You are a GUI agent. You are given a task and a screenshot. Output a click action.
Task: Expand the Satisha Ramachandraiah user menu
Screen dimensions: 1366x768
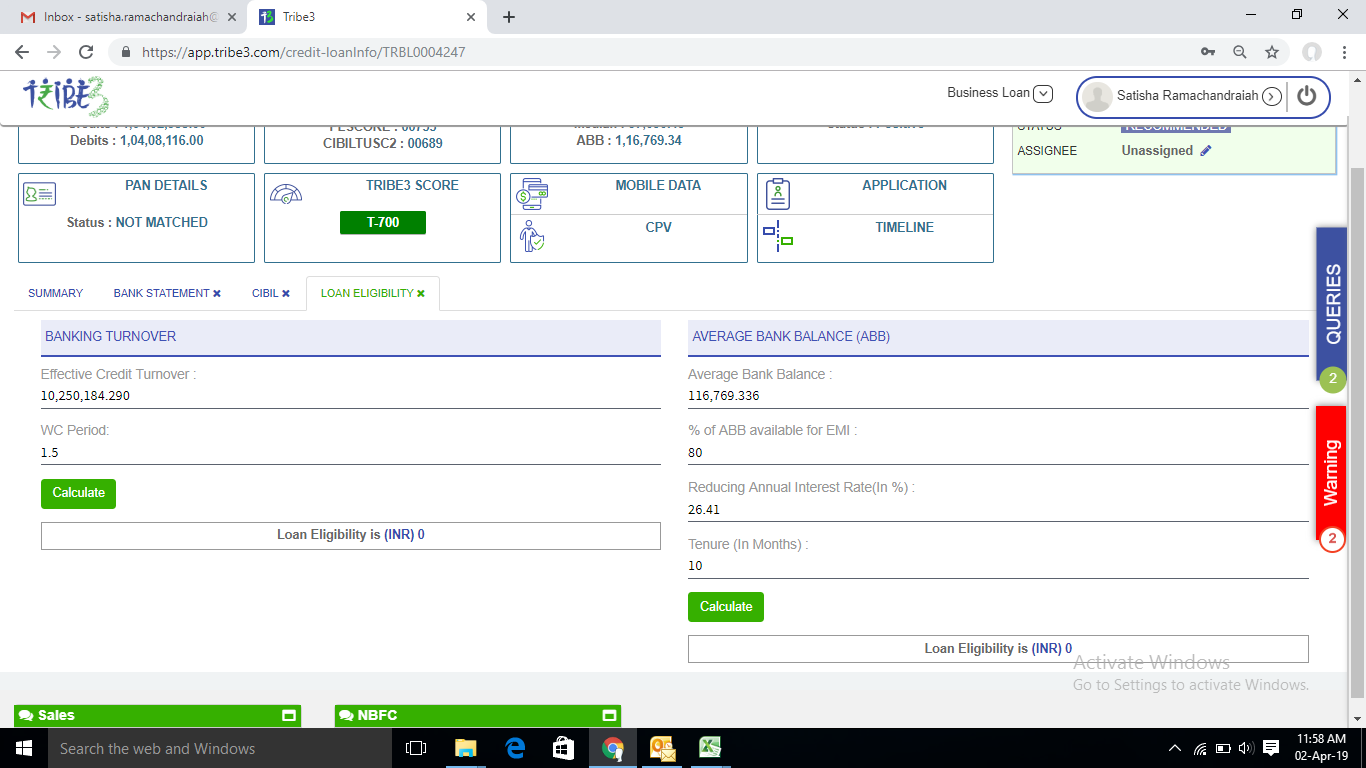[x=1272, y=96]
